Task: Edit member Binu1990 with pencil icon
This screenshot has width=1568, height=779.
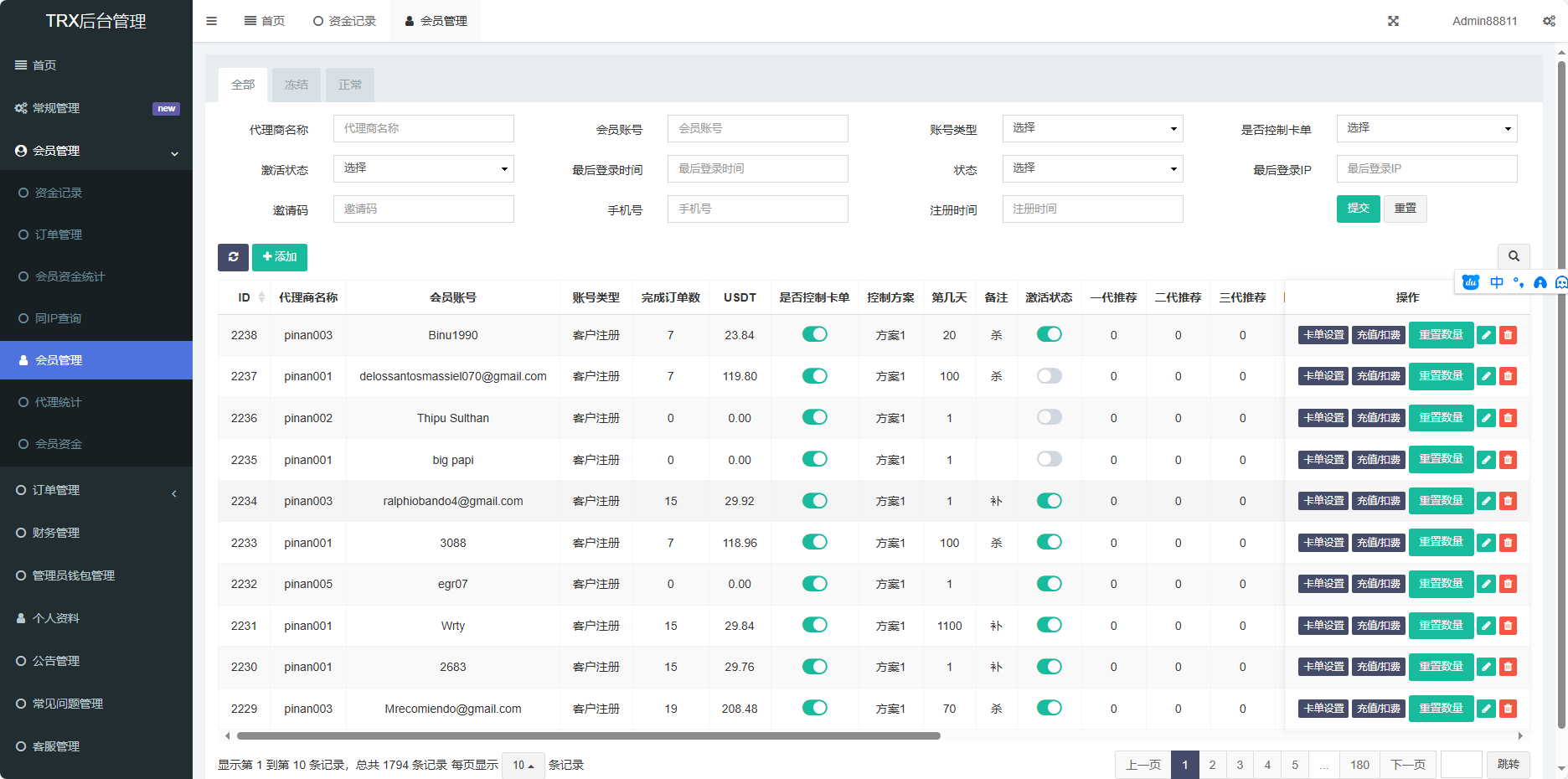Action: pyautogui.click(x=1486, y=335)
